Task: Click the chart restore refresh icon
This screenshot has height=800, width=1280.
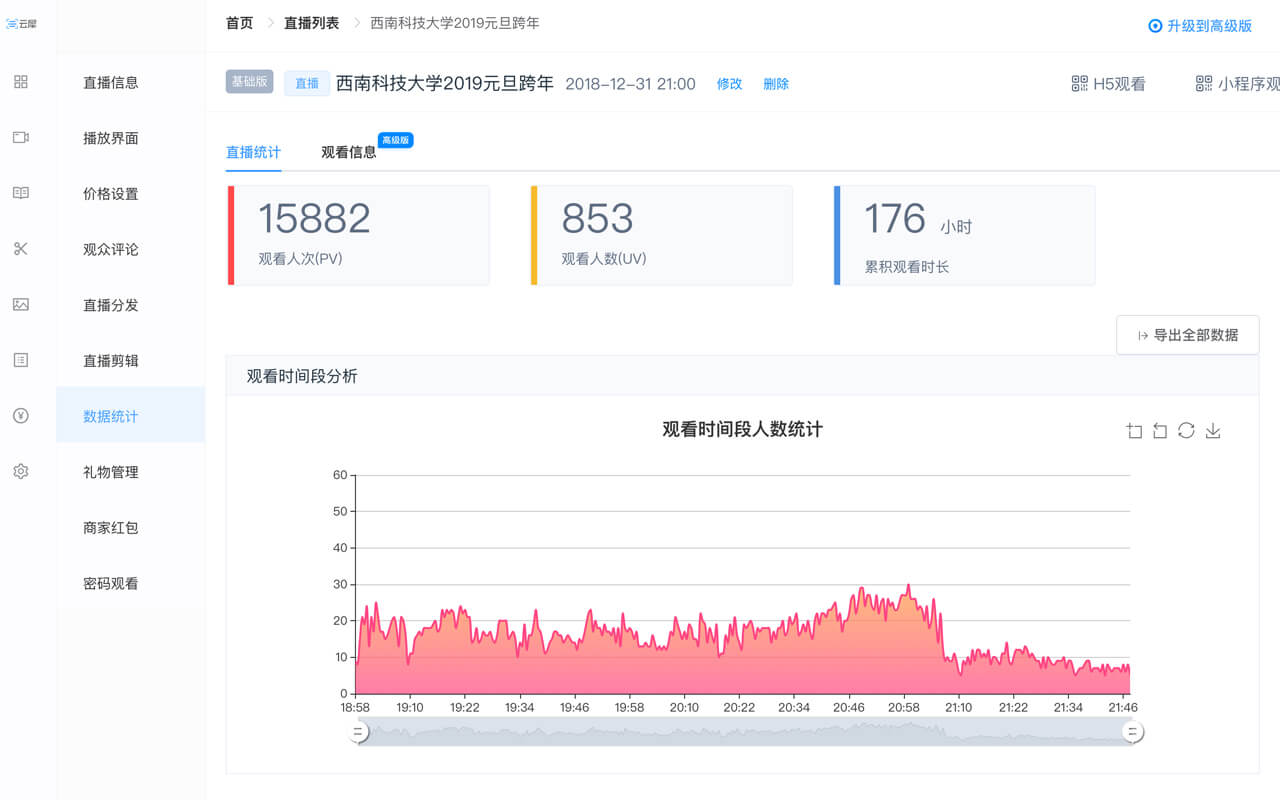Action: click(x=1186, y=431)
